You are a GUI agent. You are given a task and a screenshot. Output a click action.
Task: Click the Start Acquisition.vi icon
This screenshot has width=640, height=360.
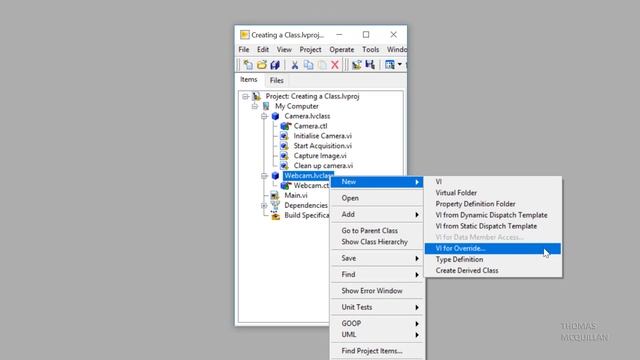[284, 146]
